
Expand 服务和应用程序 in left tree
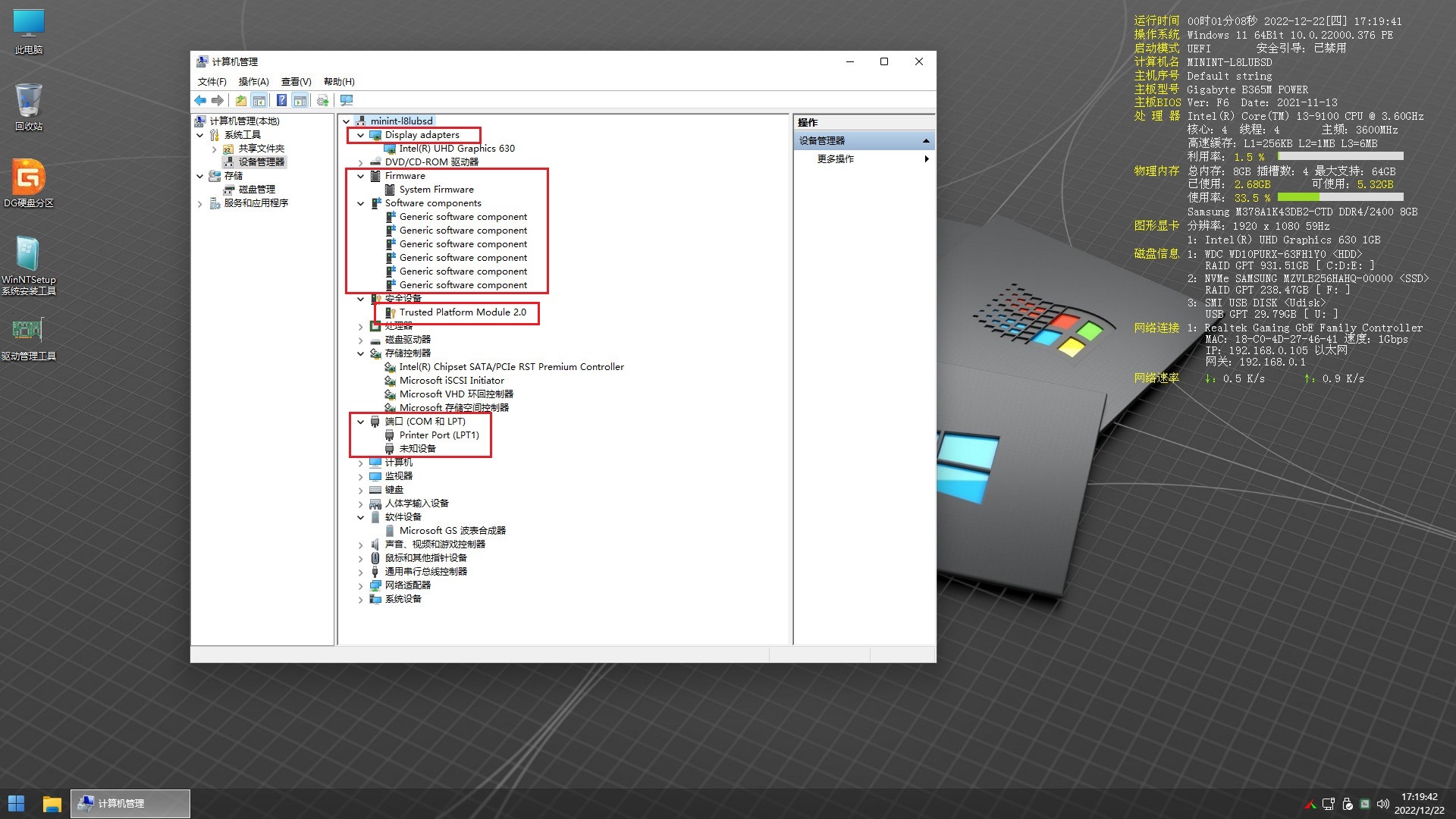coord(200,203)
